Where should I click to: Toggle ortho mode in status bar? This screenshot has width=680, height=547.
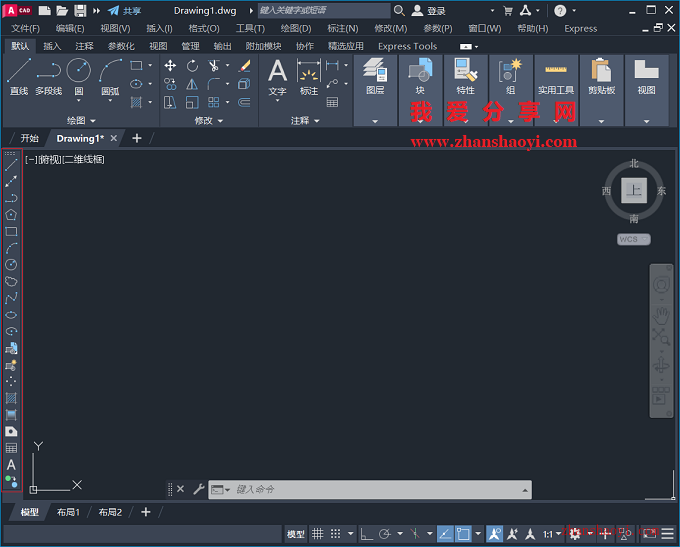point(366,534)
